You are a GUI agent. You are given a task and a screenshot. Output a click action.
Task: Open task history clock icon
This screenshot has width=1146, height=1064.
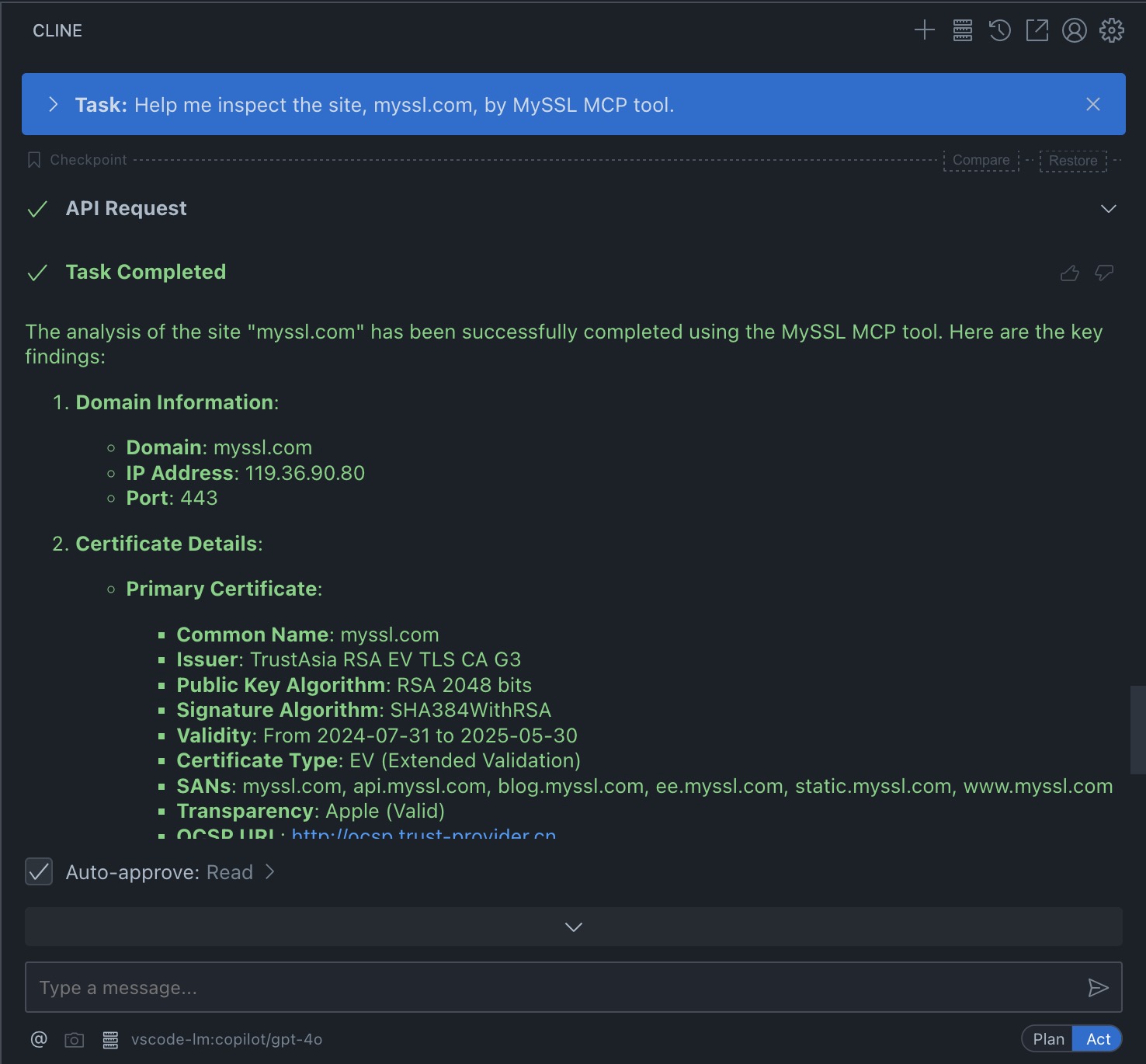coord(1000,30)
